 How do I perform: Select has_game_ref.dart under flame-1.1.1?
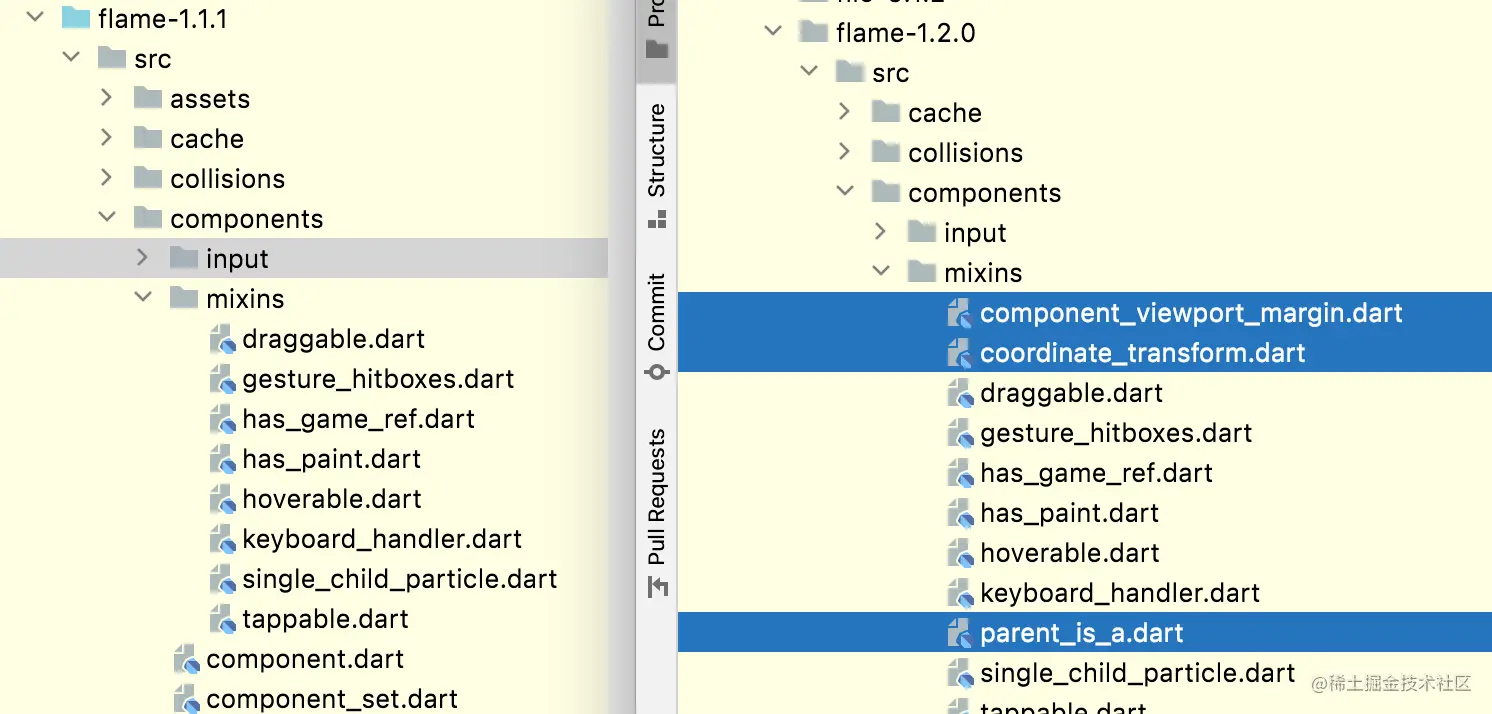coord(358,419)
